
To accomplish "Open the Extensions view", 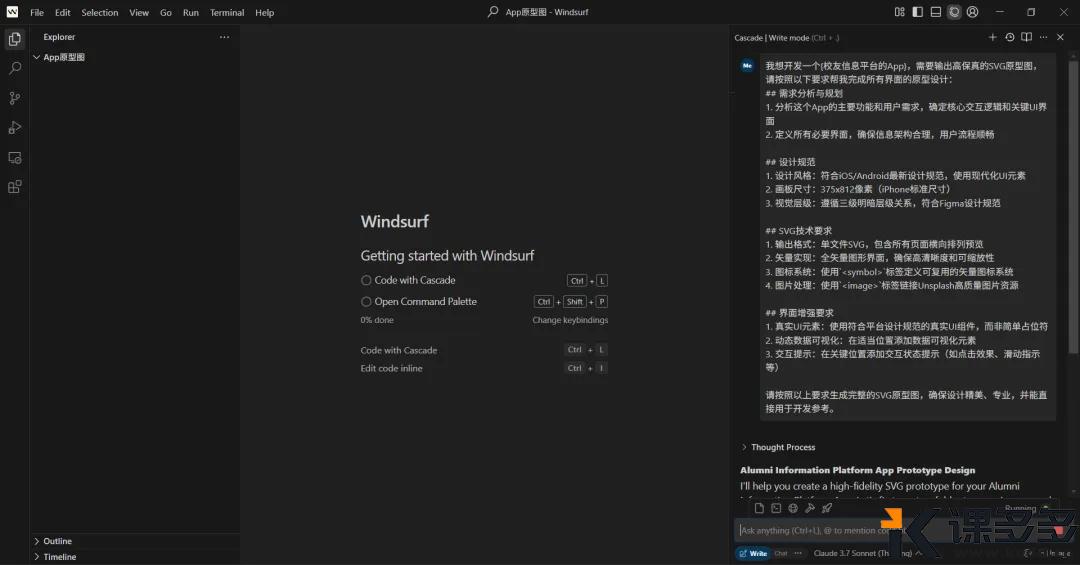I will [14, 187].
